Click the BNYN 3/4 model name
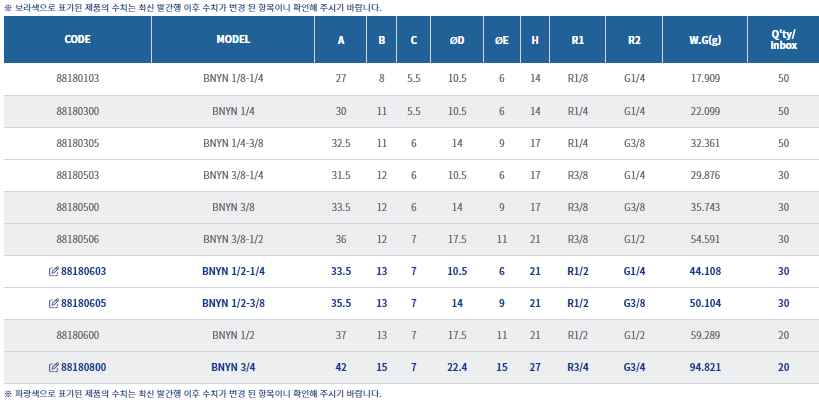The width and height of the screenshot is (819, 403). pyautogui.click(x=233, y=368)
